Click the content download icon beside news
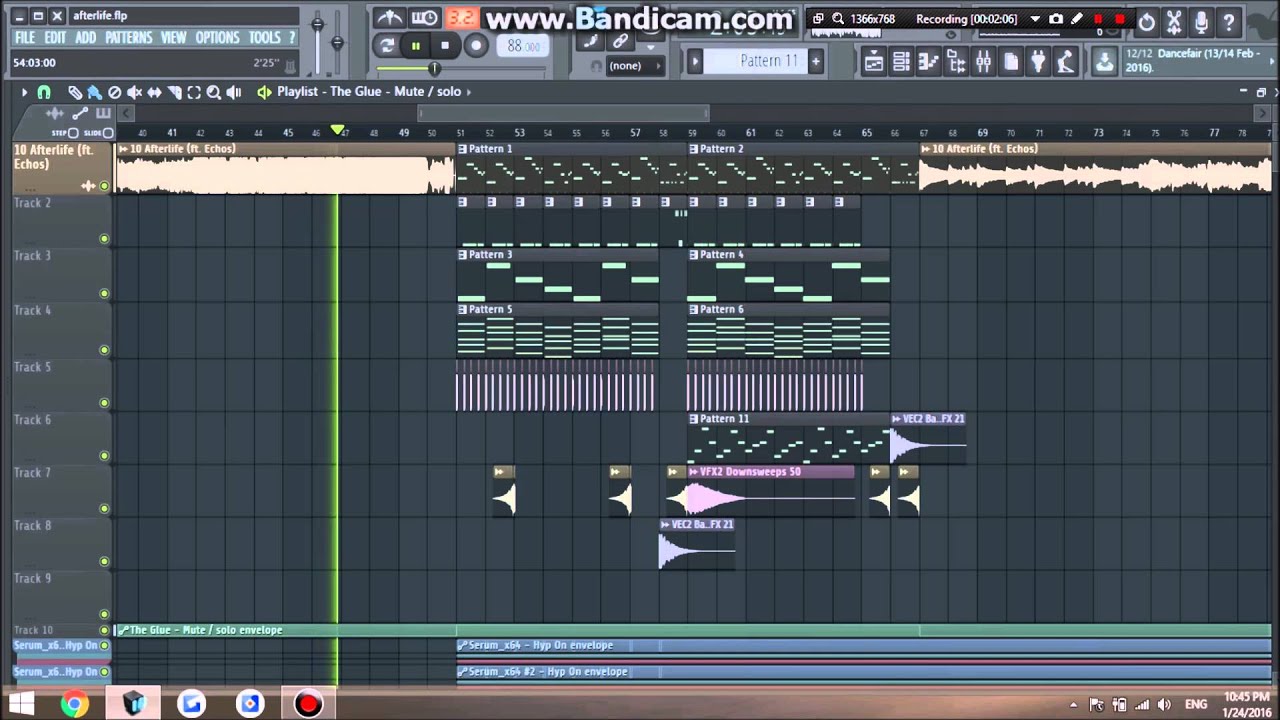The height and width of the screenshot is (720, 1280). tap(1104, 62)
